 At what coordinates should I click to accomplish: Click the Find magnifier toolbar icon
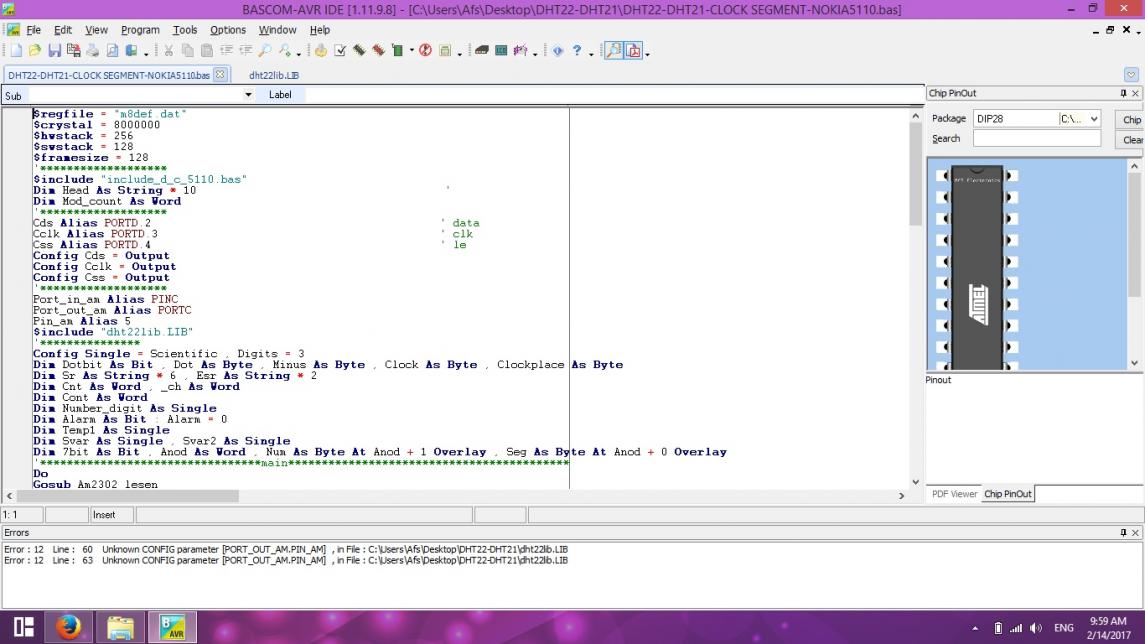(265, 51)
